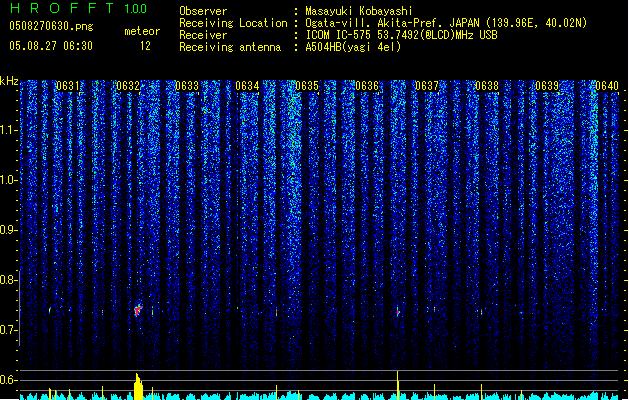
Task: Click the 0.6 frequency axis label
Action: click(9, 380)
